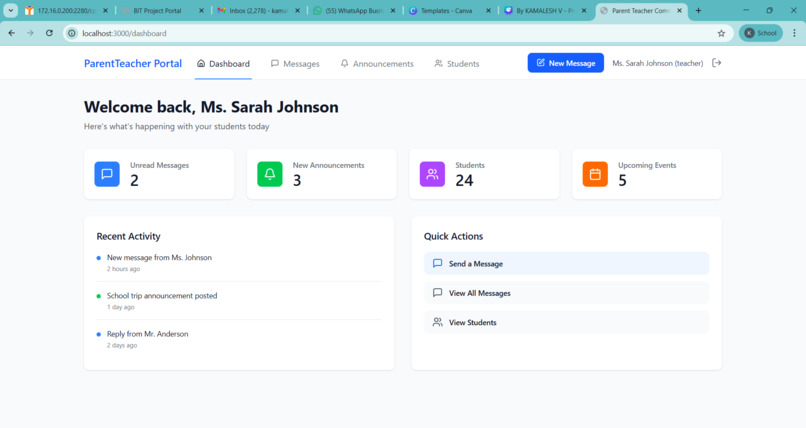Screen dimensions: 806x428
Task: Open the Messages nav item
Action: point(295,64)
